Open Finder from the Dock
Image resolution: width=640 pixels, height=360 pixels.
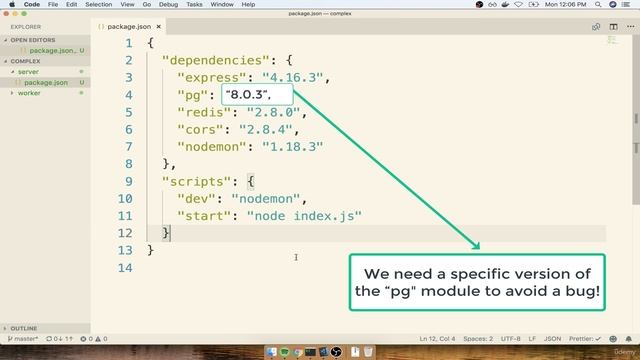click(x=271, y=351)
